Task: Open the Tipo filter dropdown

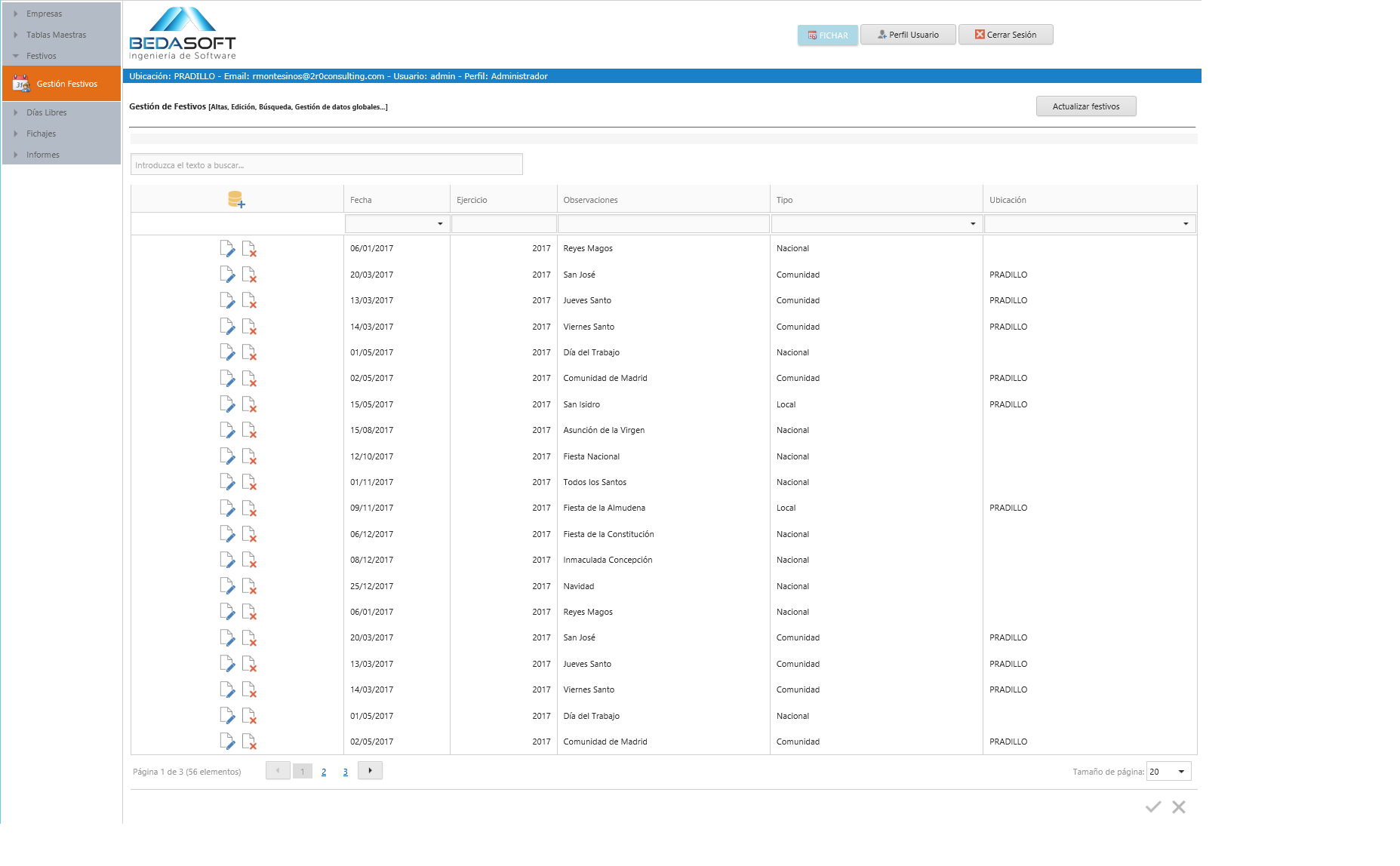Action: point(972,224)
